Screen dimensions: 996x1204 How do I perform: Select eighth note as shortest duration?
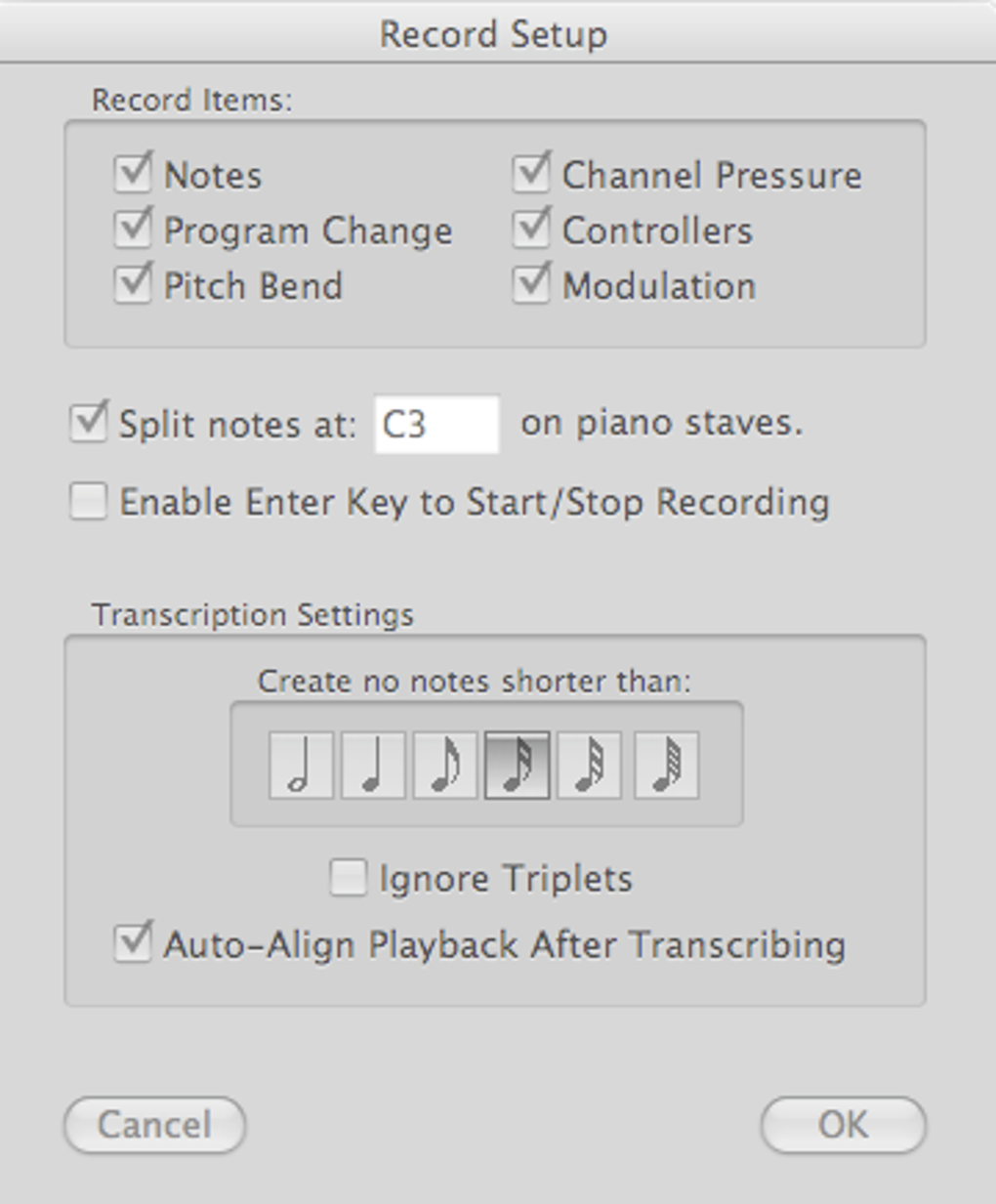pyautogui.click(x=445, y=765)
